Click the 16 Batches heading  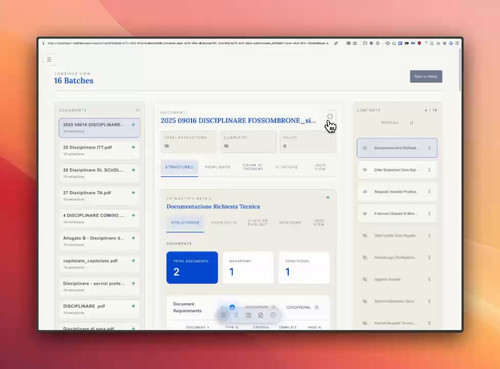point(74,81)
